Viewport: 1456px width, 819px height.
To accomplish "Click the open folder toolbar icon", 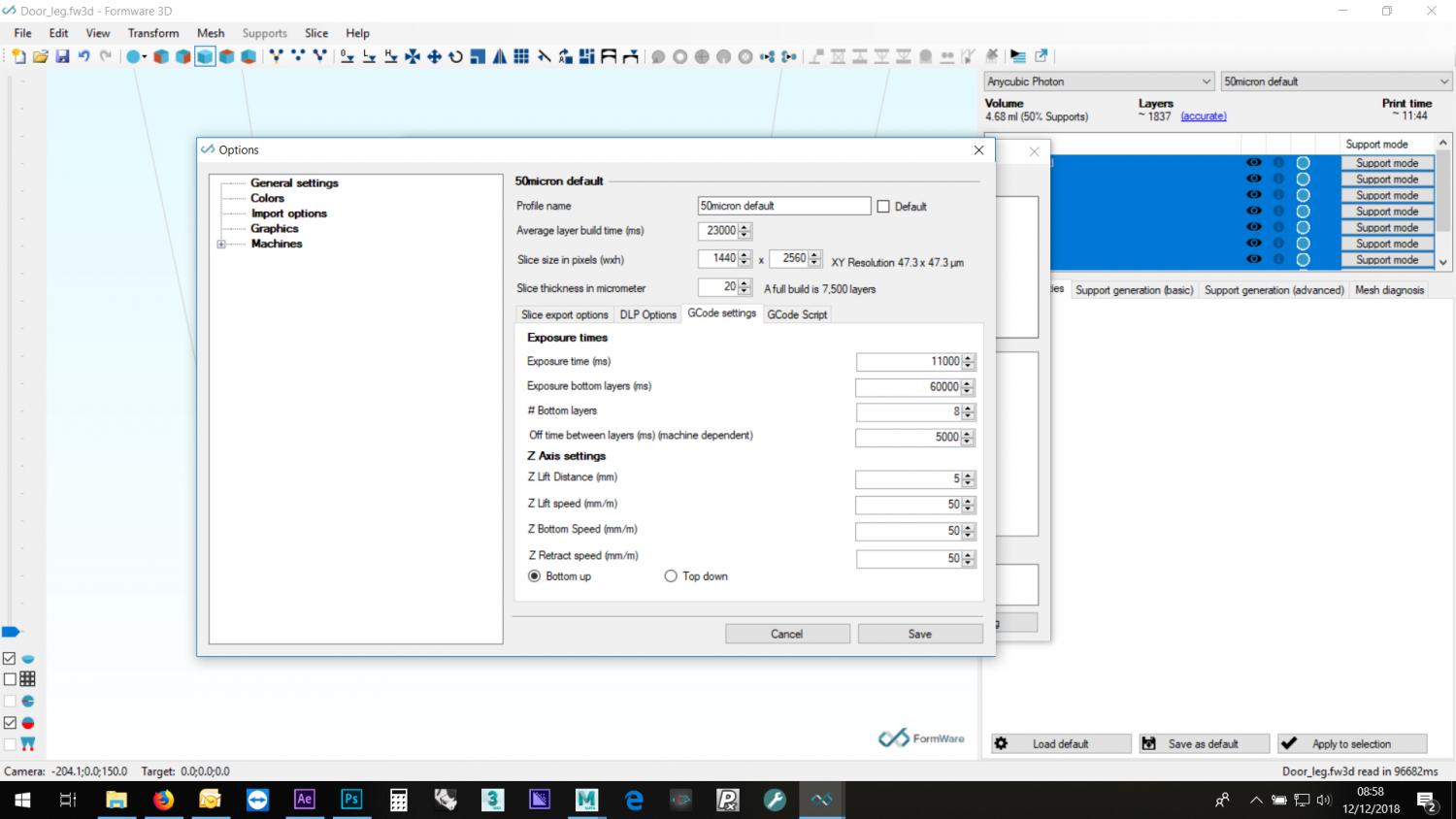I will point(41,56).
